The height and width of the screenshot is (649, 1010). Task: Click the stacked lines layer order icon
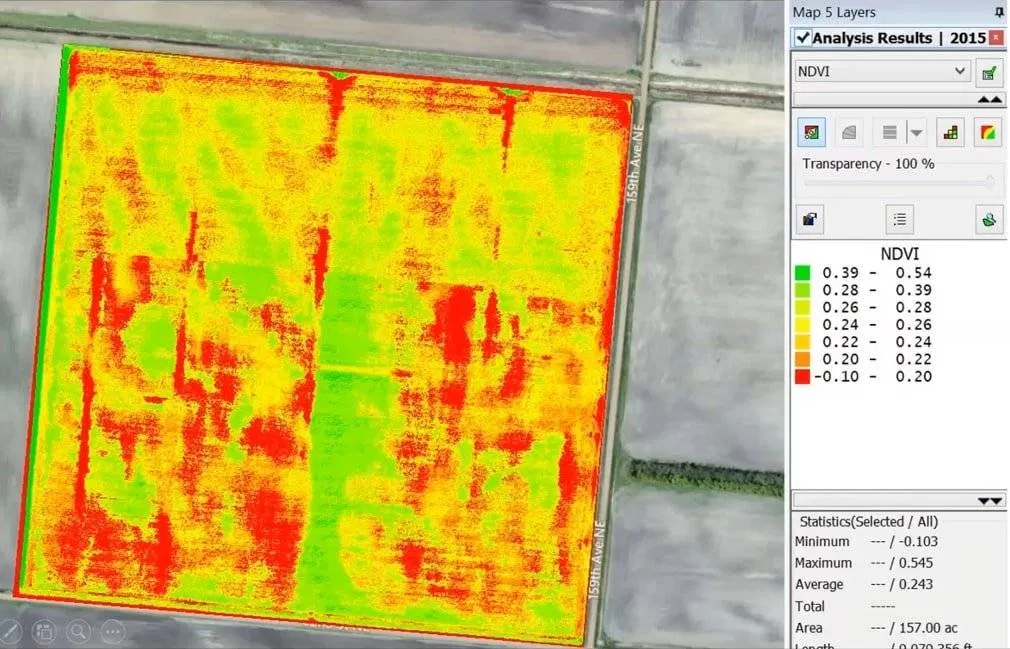(889, 132)
